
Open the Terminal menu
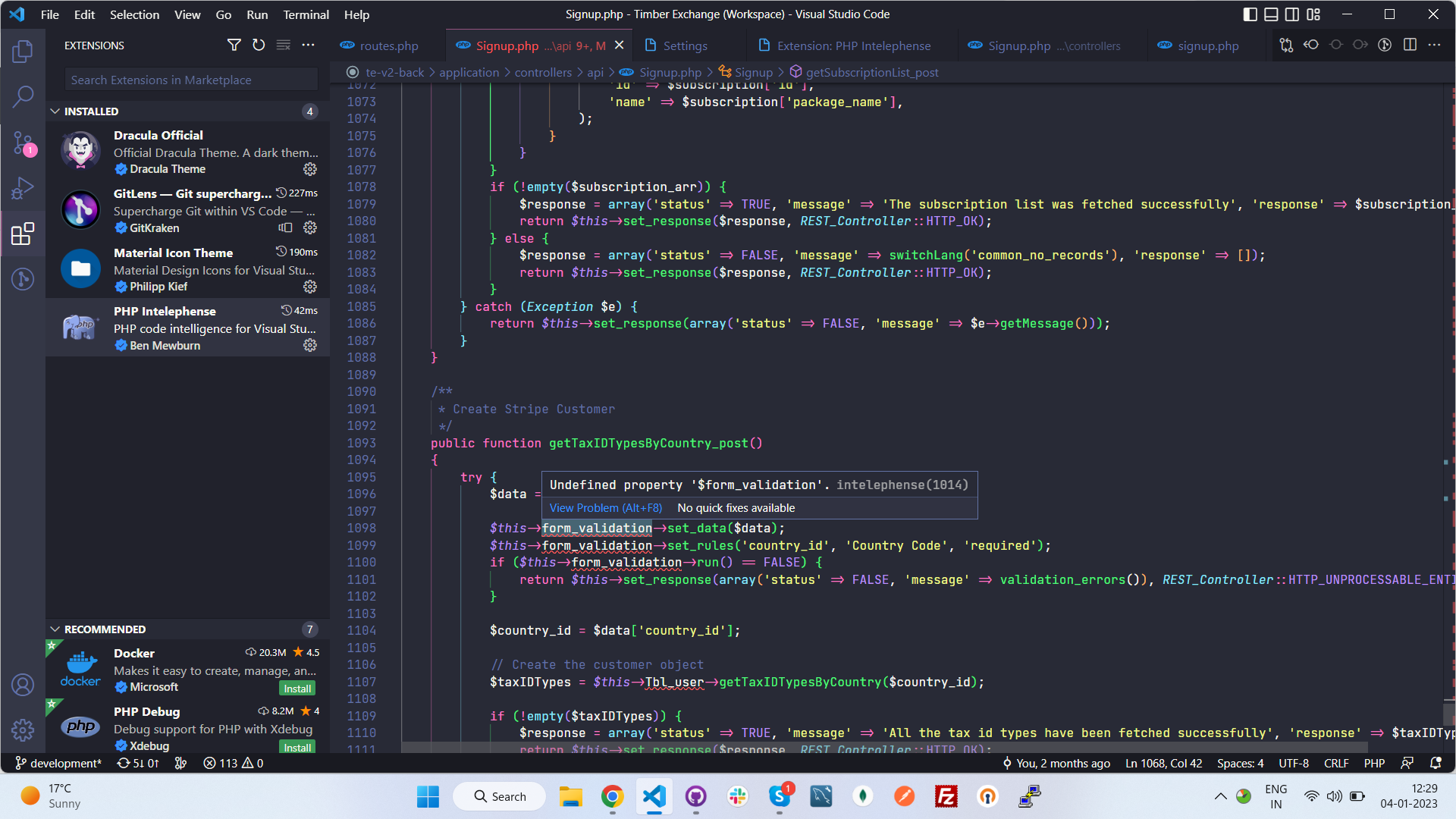point(306,14)
